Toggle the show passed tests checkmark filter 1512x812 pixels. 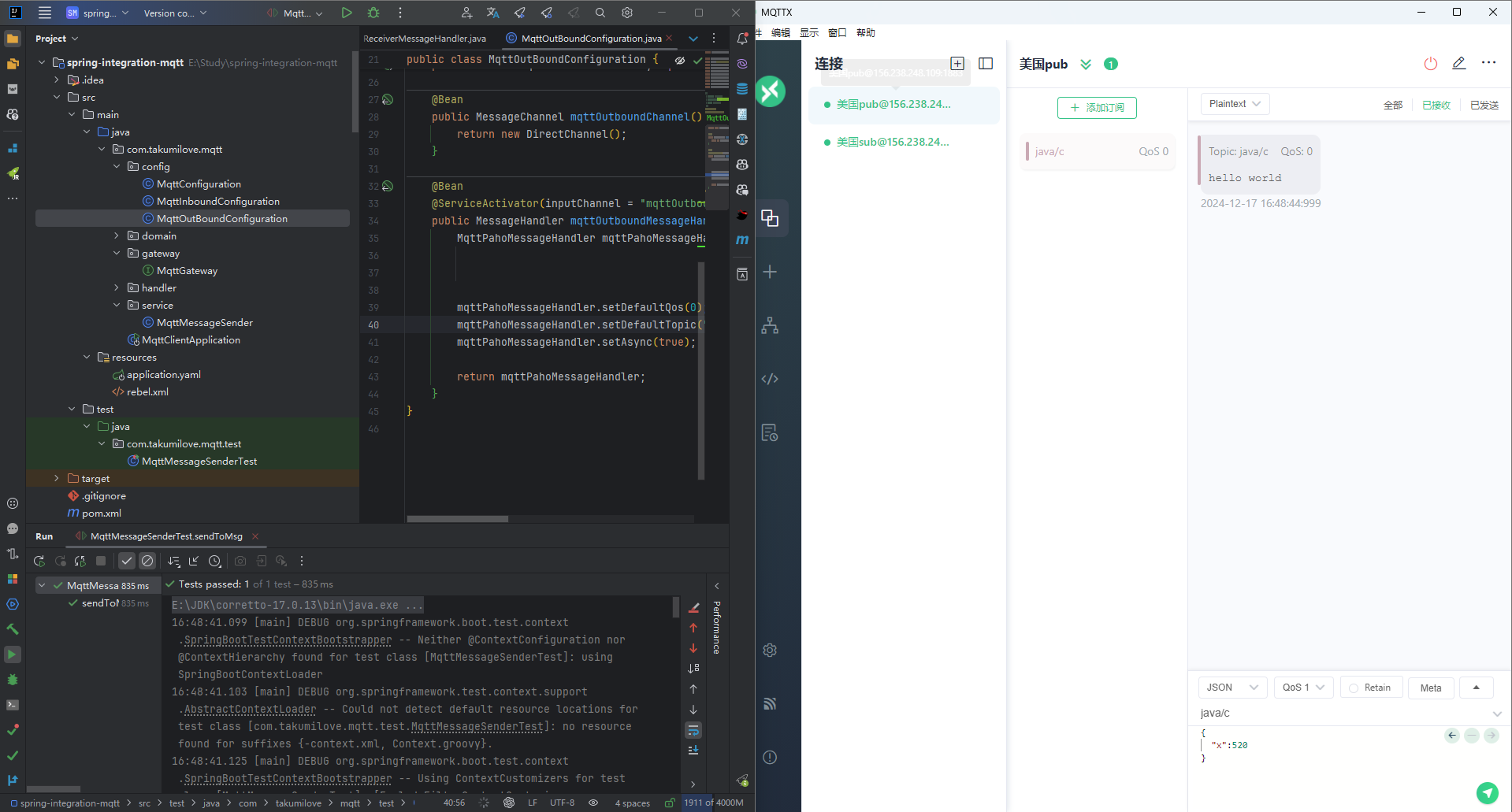coord(126,561)
